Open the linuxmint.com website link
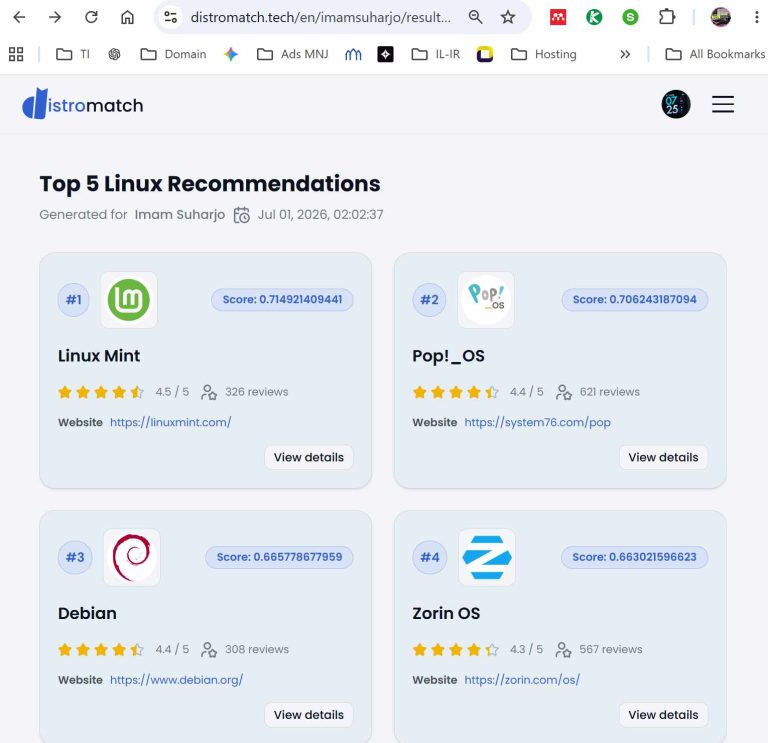The width and height of the screenshot is (768, 743). coord(170,422)
